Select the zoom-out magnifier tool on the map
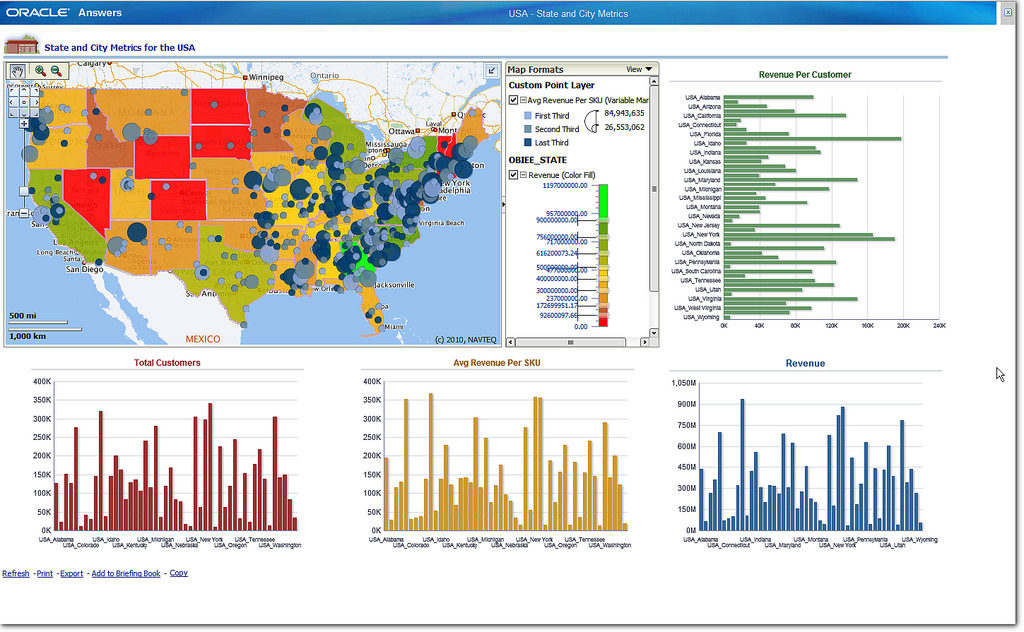Image resolution: width=1024 pixels, height=632 pixels. point(55,71)
